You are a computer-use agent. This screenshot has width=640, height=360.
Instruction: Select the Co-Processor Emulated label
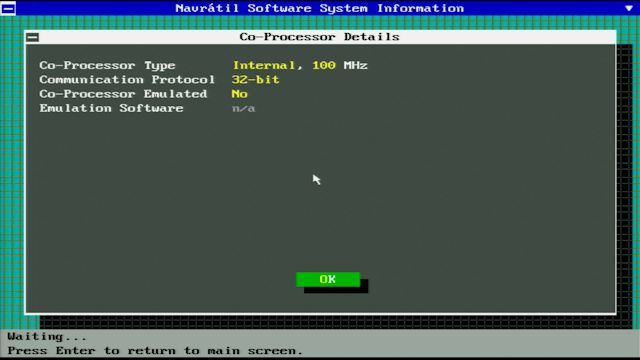[123, 94]
